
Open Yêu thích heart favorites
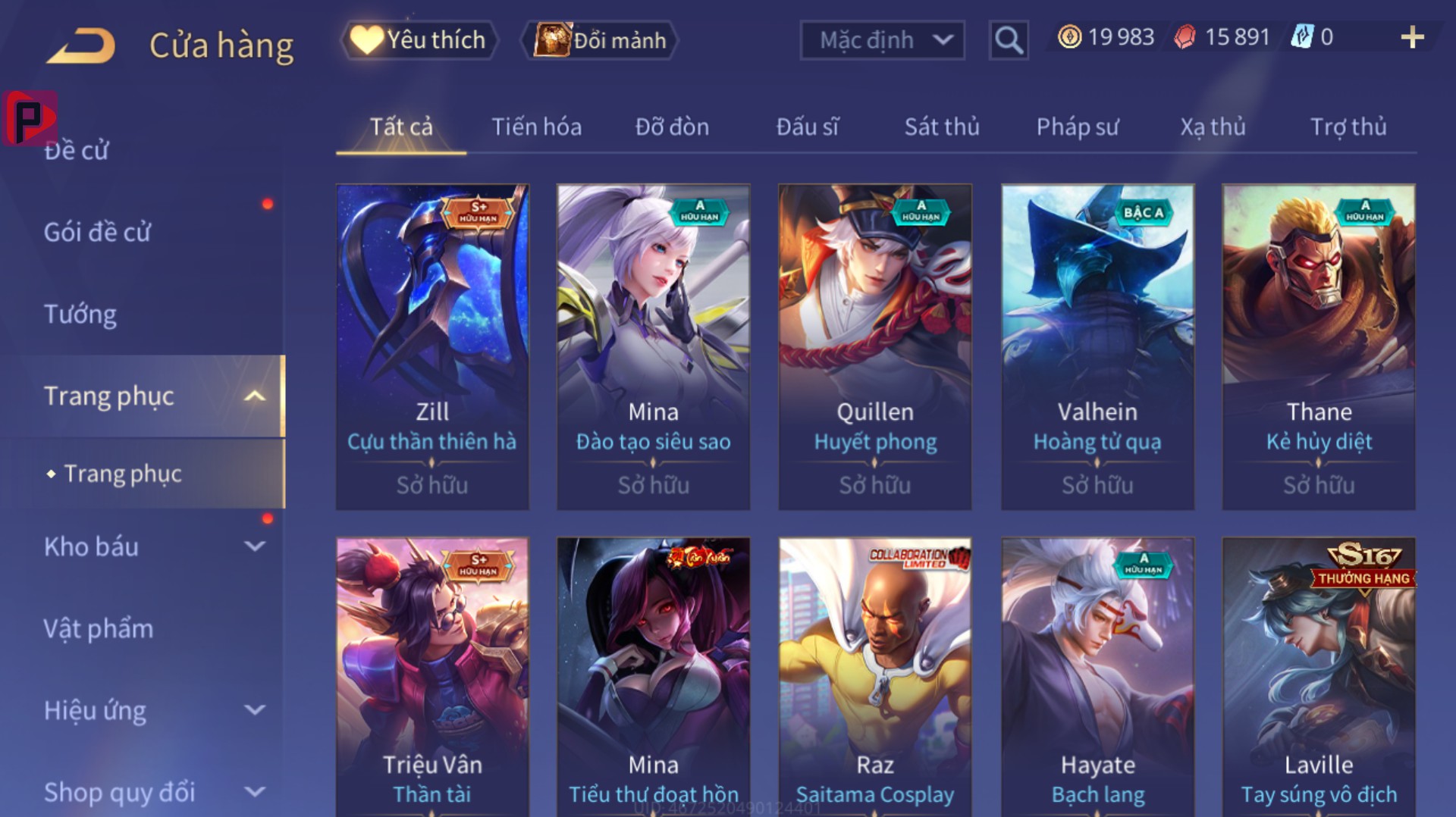click(x=419, y=39)
